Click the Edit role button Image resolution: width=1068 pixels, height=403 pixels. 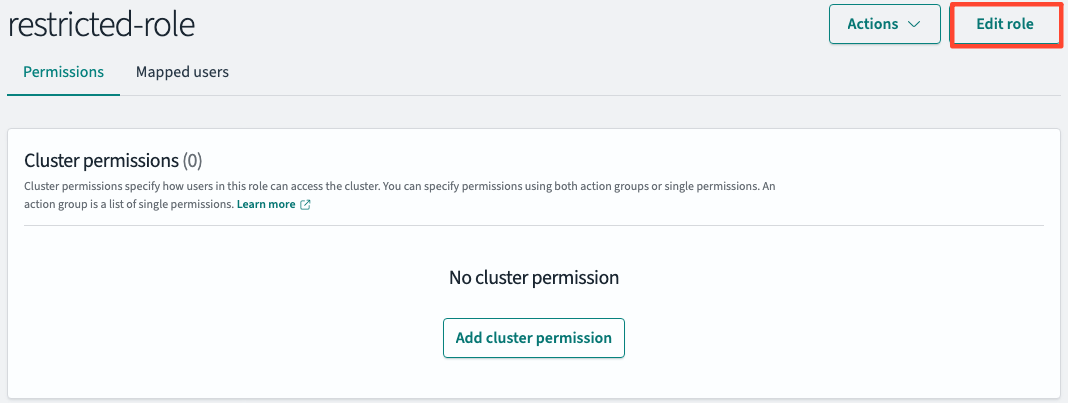coord(1005,25)
